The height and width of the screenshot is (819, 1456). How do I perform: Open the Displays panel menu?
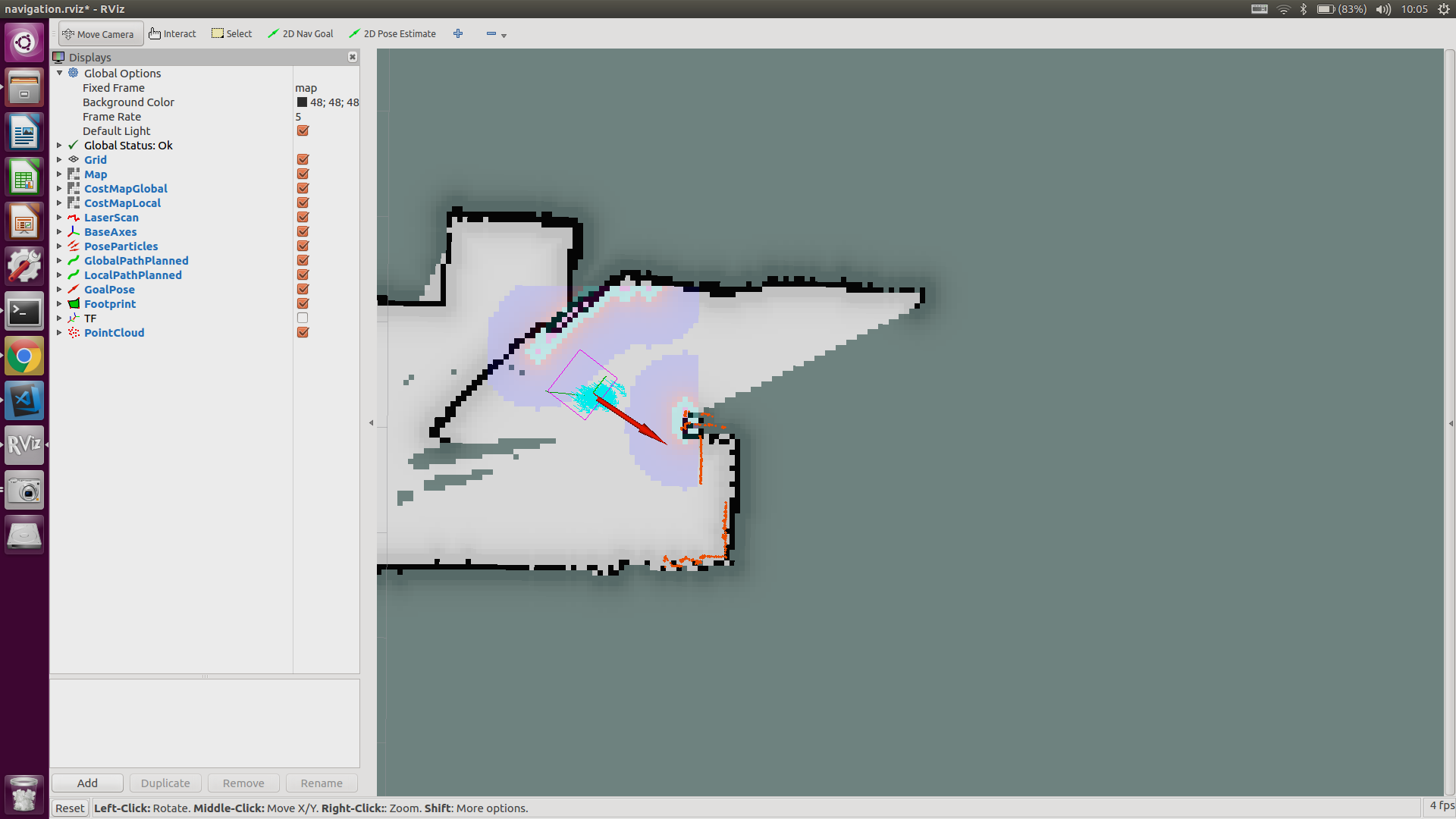click(353, 57)
